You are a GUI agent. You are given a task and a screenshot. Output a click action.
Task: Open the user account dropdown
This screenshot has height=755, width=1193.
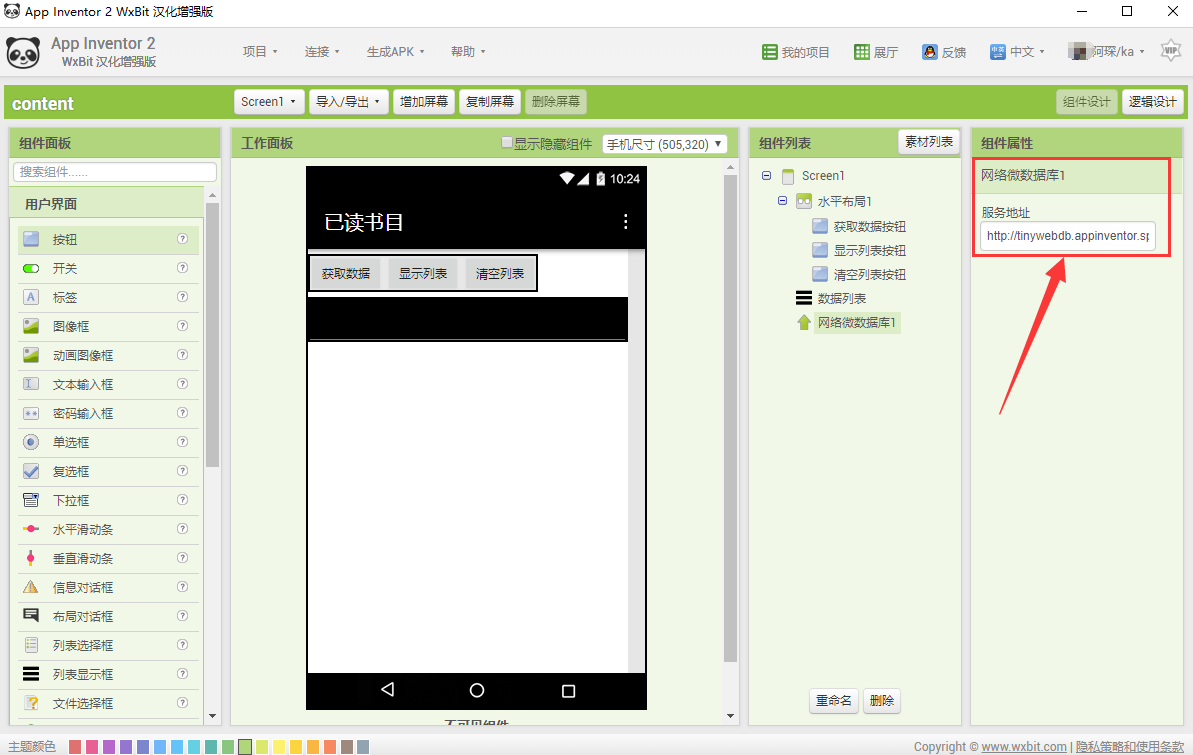(1107, 52)
